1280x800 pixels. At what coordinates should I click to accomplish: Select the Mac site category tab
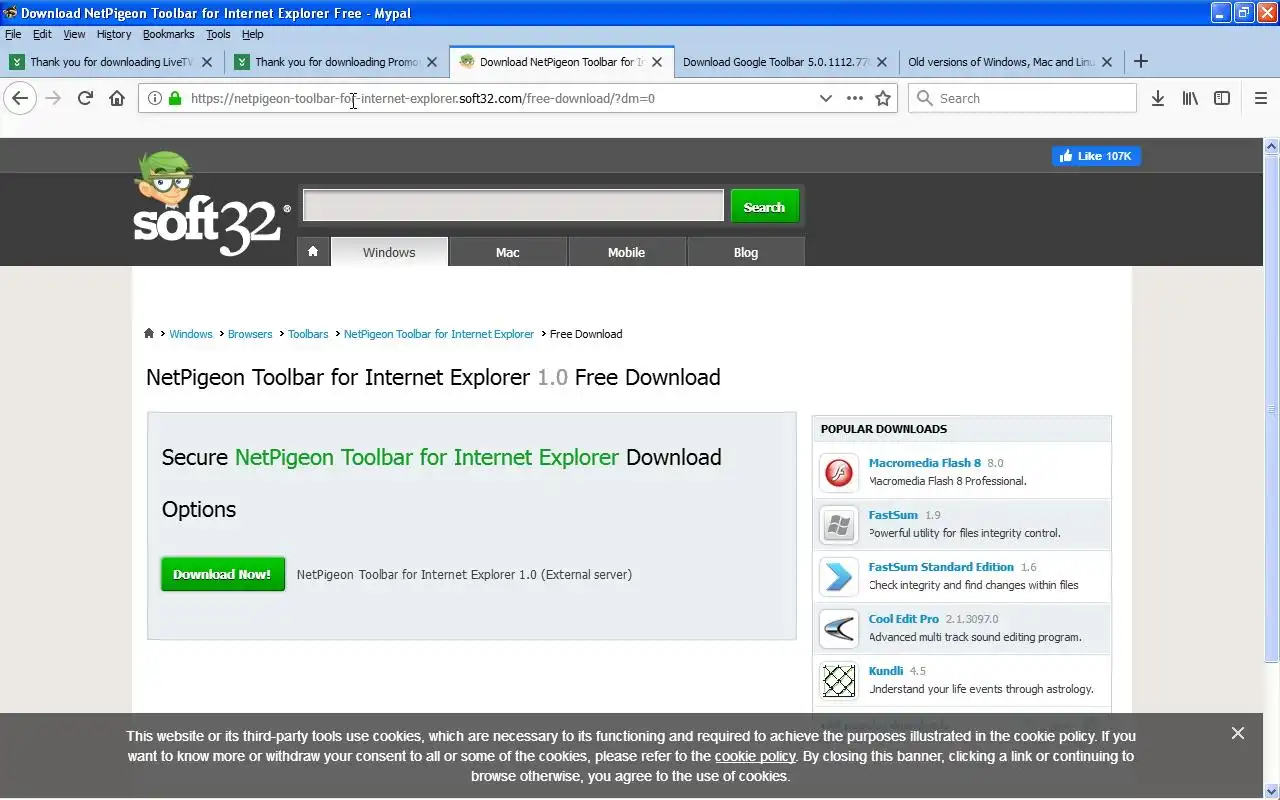(508, 252)
